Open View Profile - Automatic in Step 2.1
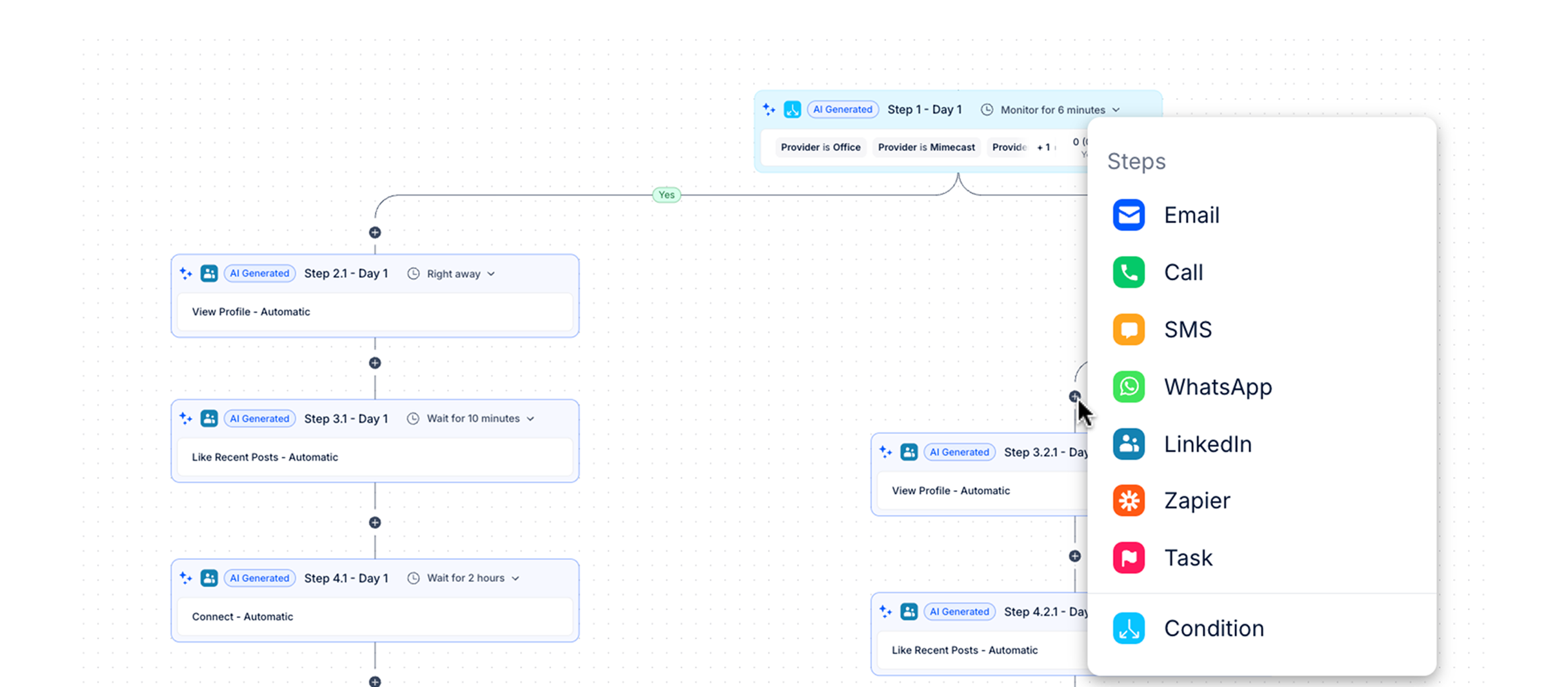This screenshot has height=687, width=1568. pyautogui.click(x=375, y=312)
